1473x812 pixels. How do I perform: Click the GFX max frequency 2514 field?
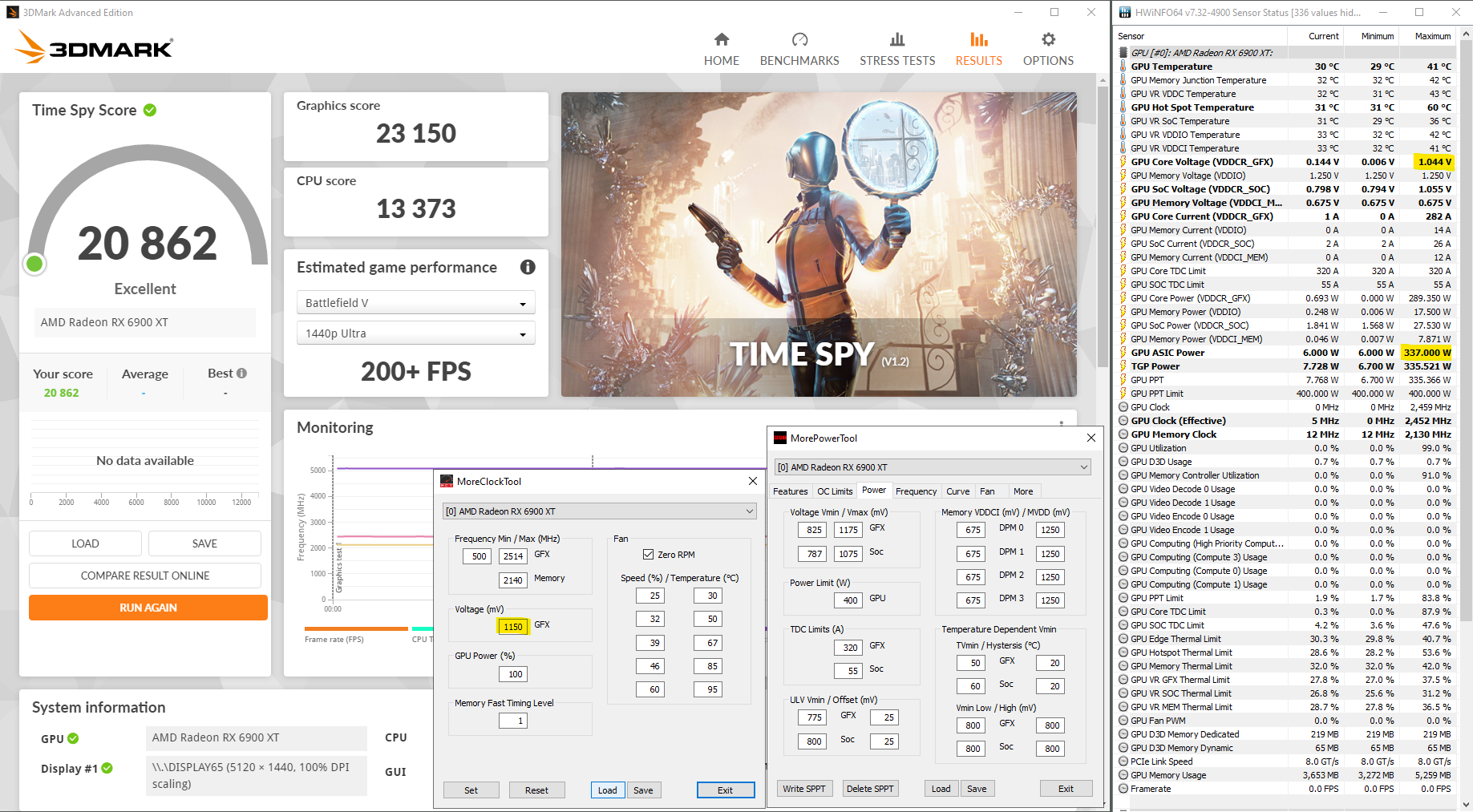(x=513, y=556)
